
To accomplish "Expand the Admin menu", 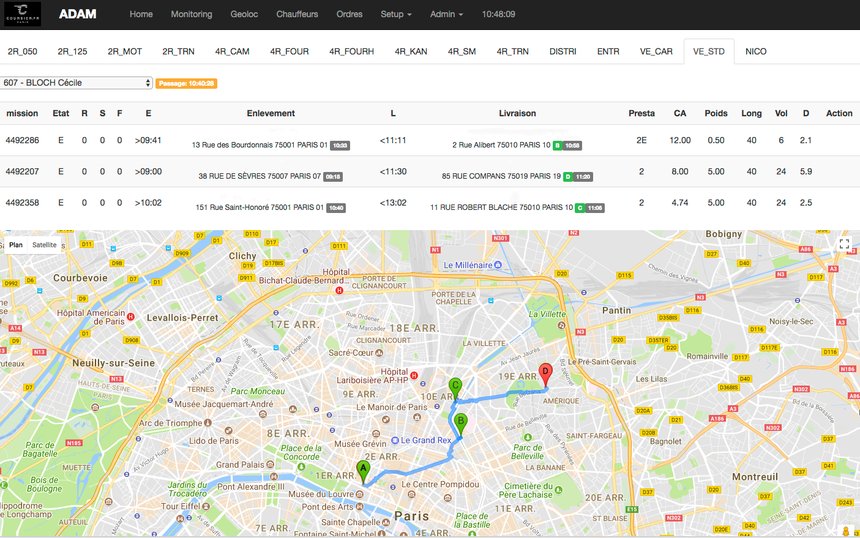I will (x=446, y=14).
